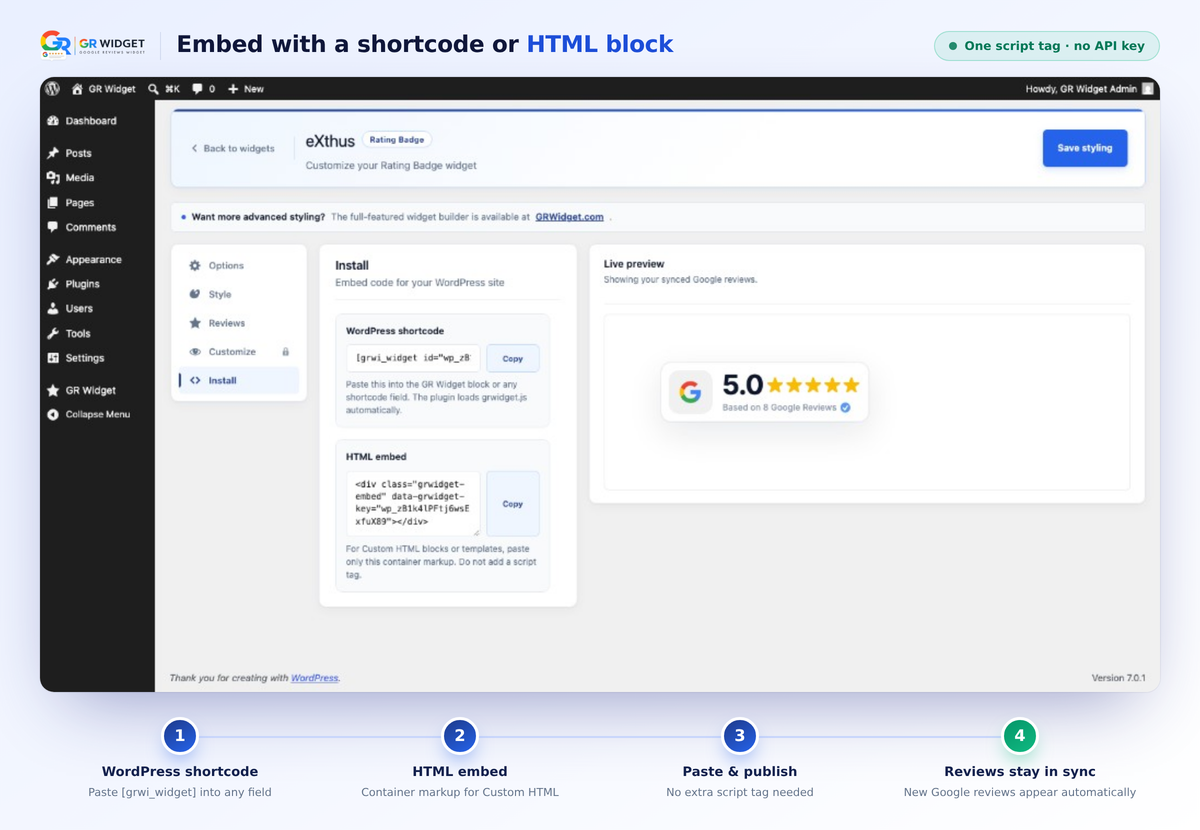The width and height of the screenshot is (1200, 830).
Task: Click the Comments speech bubble sidebar icon
Action: pyautogui.click(x=53, y=227)
